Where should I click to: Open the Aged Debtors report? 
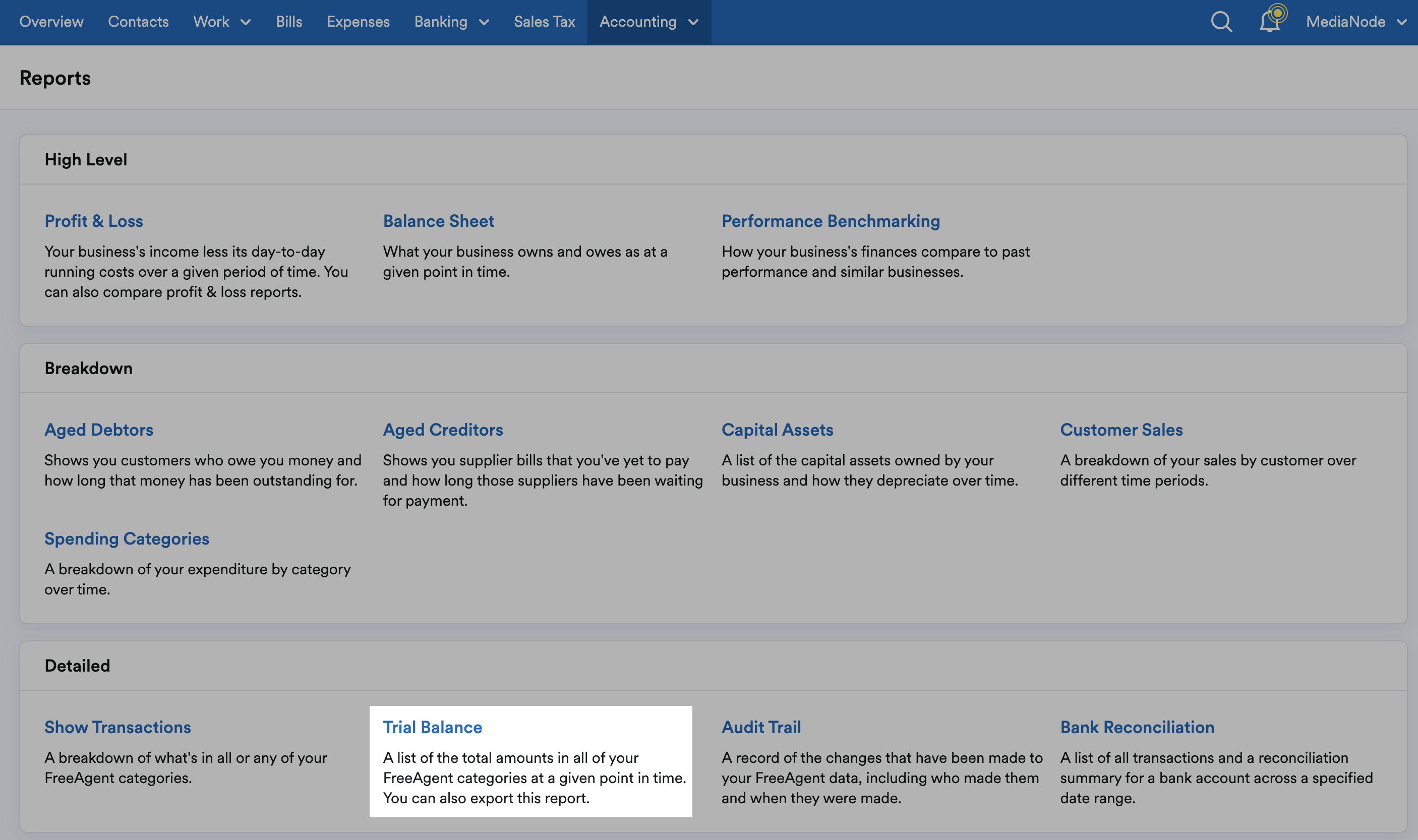click(98, 430)
